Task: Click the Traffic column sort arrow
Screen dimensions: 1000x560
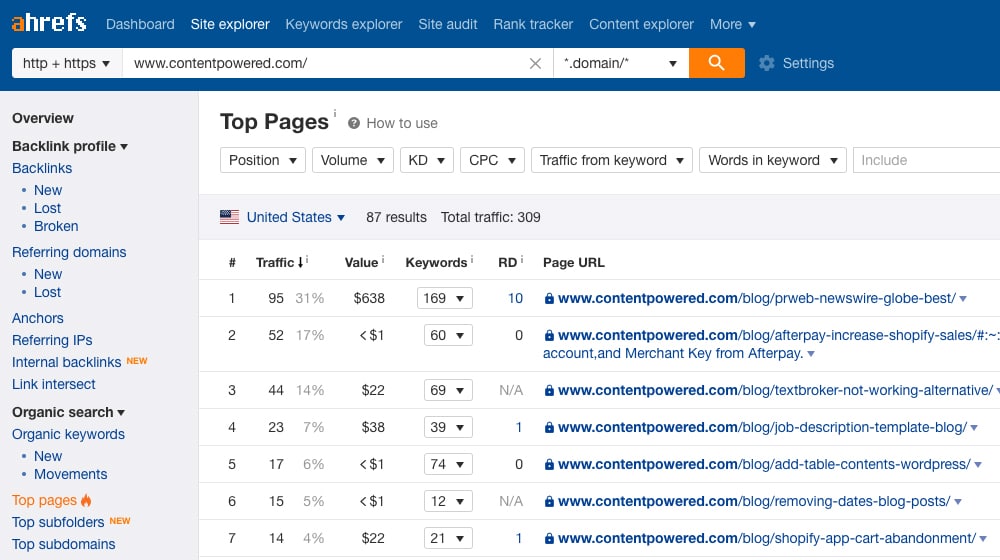Action: (x=300, y=262)
